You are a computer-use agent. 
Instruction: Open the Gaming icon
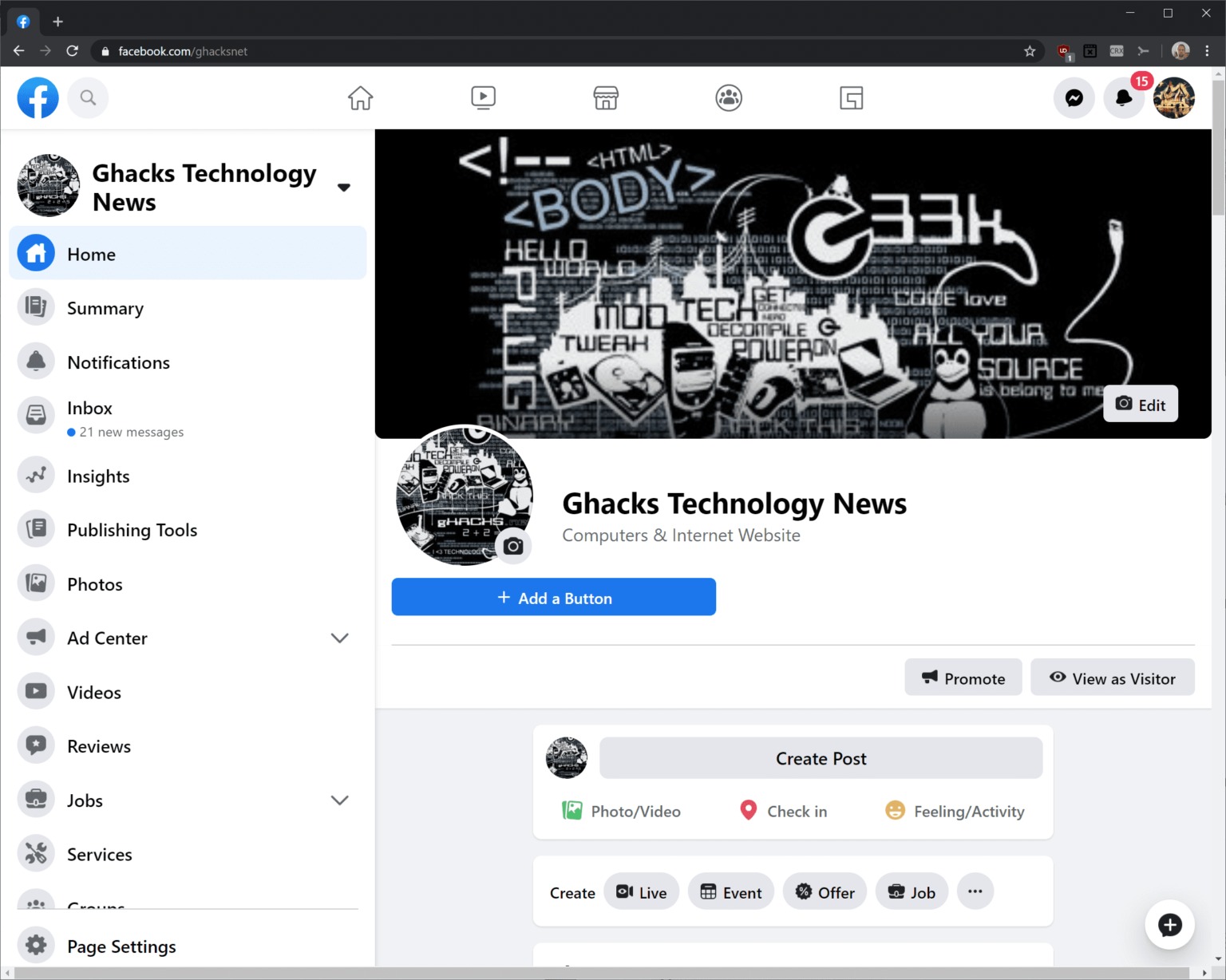pos(851,97)
